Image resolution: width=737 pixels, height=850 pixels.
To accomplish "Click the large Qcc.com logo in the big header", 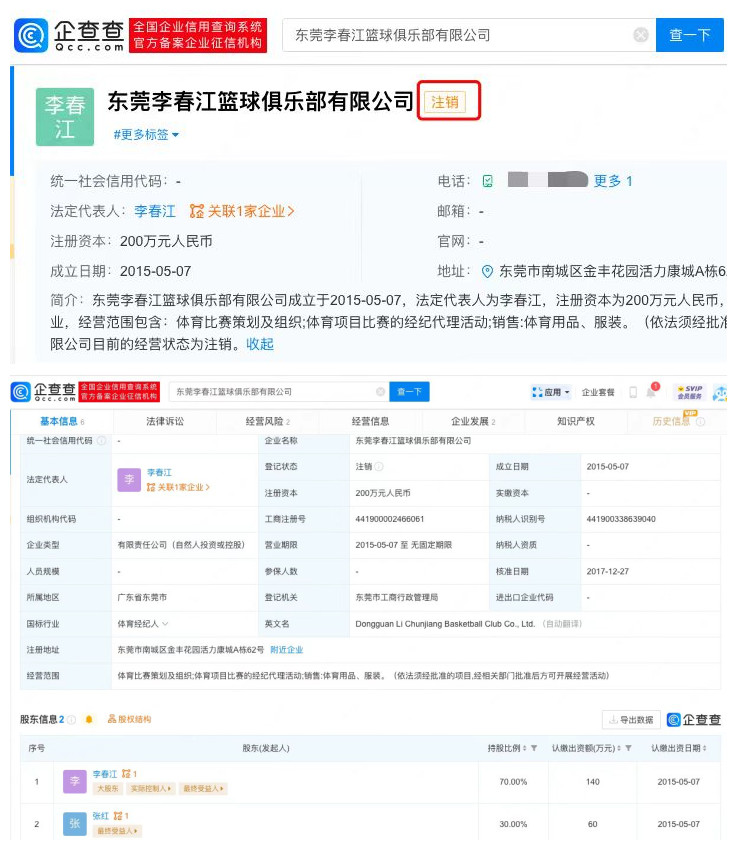I will pyautogui.click(x=69, y=35).
